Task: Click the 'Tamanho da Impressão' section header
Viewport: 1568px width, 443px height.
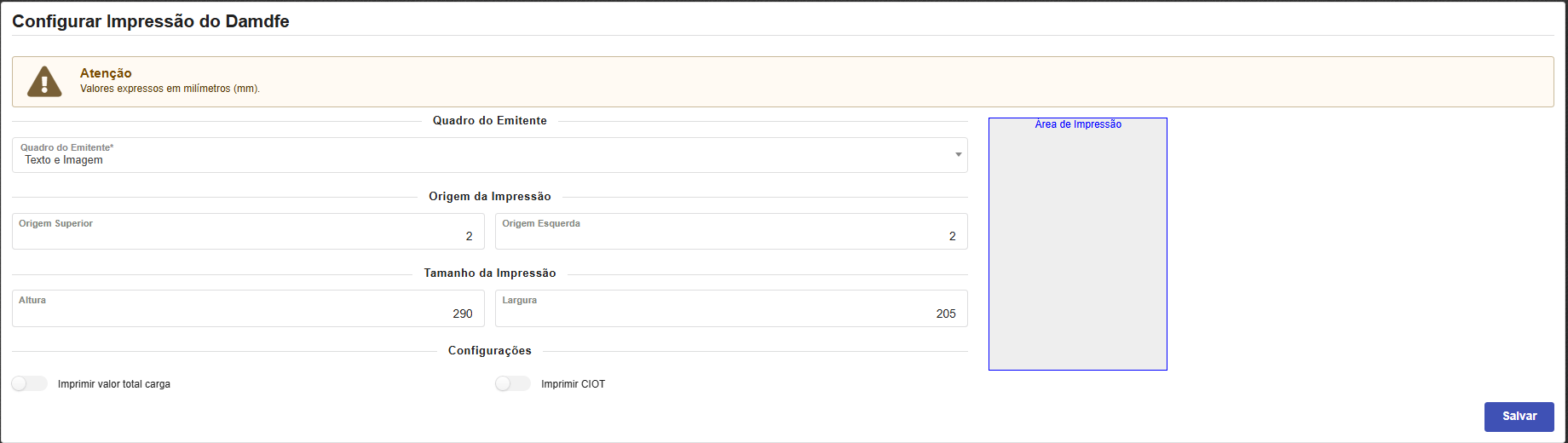Action: 489,273
